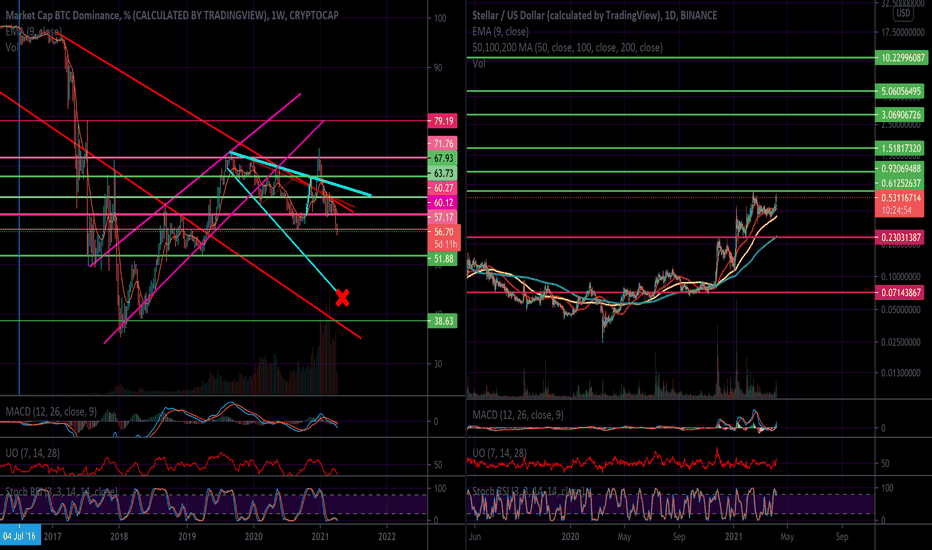This screenshot has height=550, width=932.
Task: Select the 0.23031387 red price label
Action: (901, 237)
